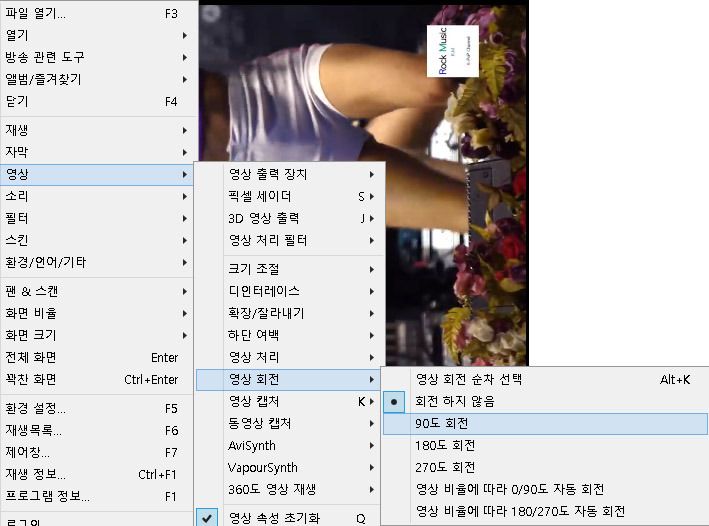Screen dimensions: 709x526
Task: Choose 영상 회전 순차 선택
Action: tap(545, 379)
